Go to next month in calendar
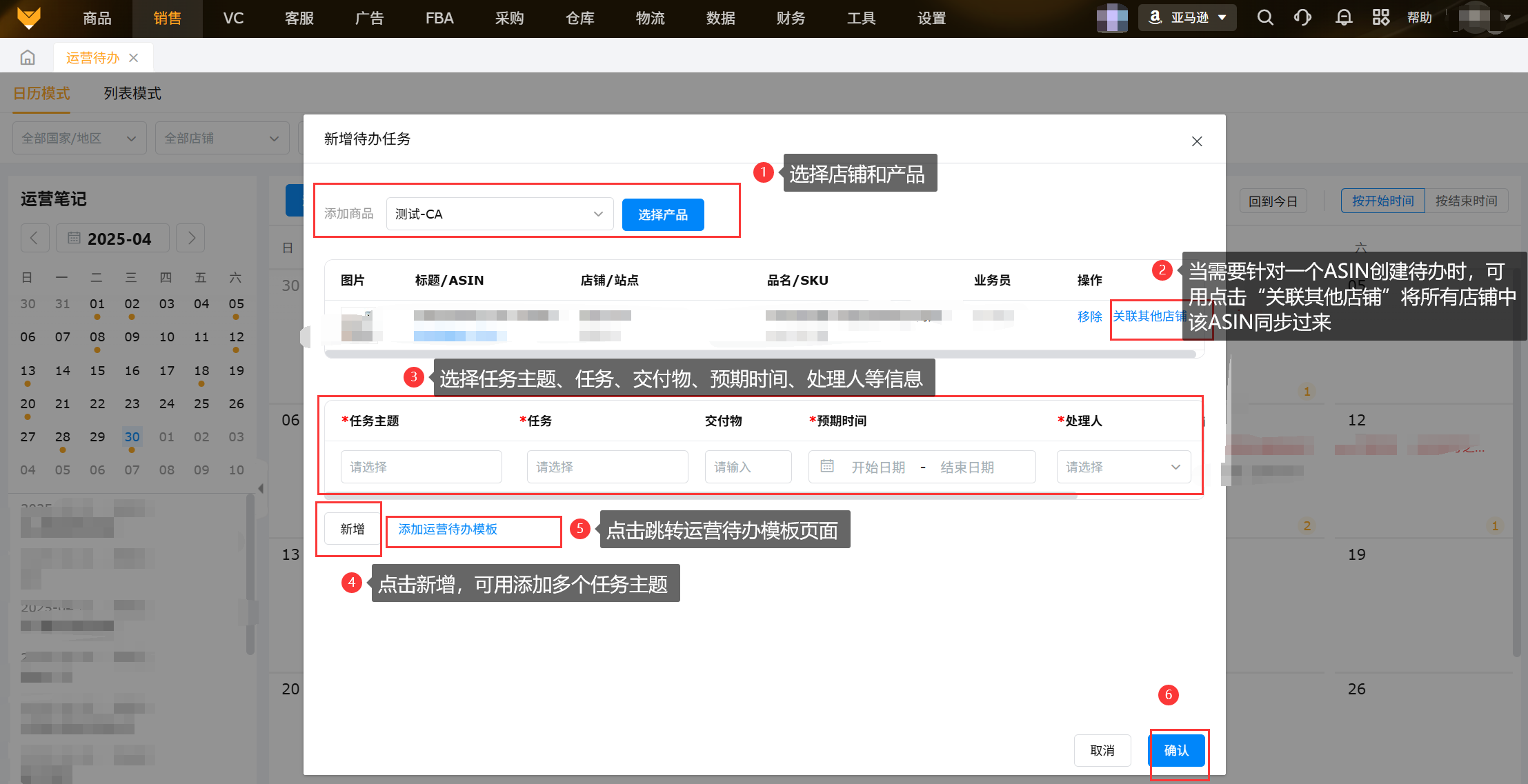This screenshot has width=1528, height=784. tap(191, 239)
